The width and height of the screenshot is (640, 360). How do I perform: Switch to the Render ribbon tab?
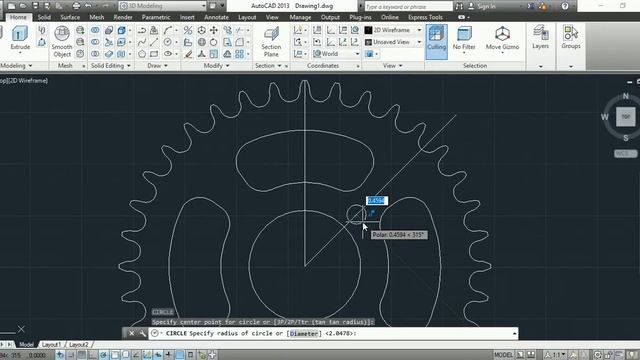pyautogui.click(x=123, y=17)
